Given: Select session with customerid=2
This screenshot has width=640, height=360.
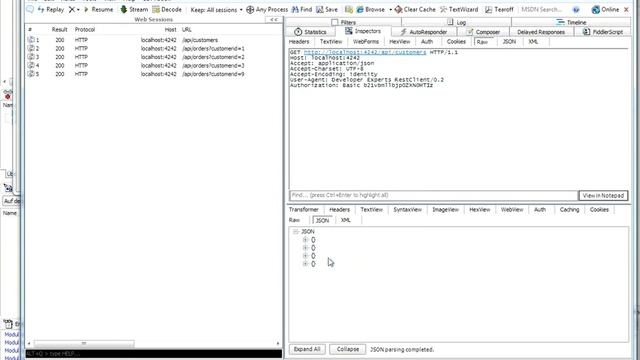Looking at the screenshot, I should pyautogui.click(x=154, y=57).
